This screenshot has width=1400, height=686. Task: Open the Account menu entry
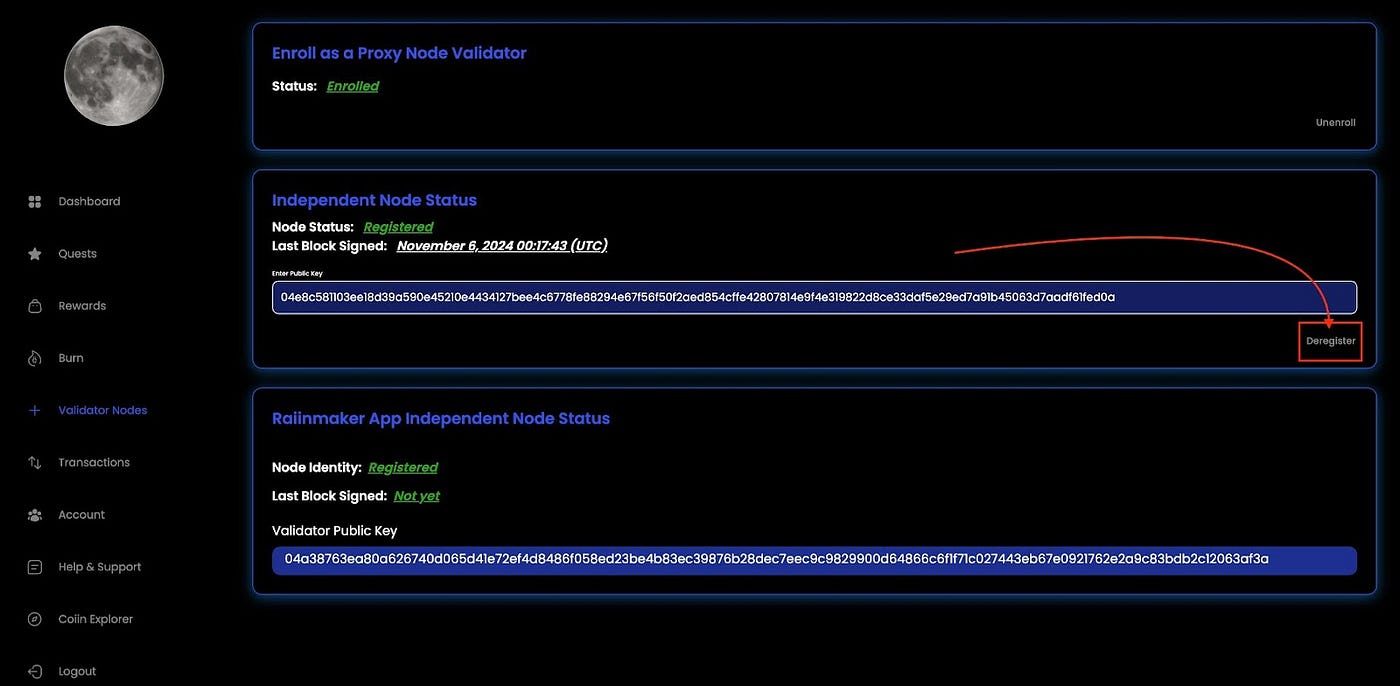[82, 515]
